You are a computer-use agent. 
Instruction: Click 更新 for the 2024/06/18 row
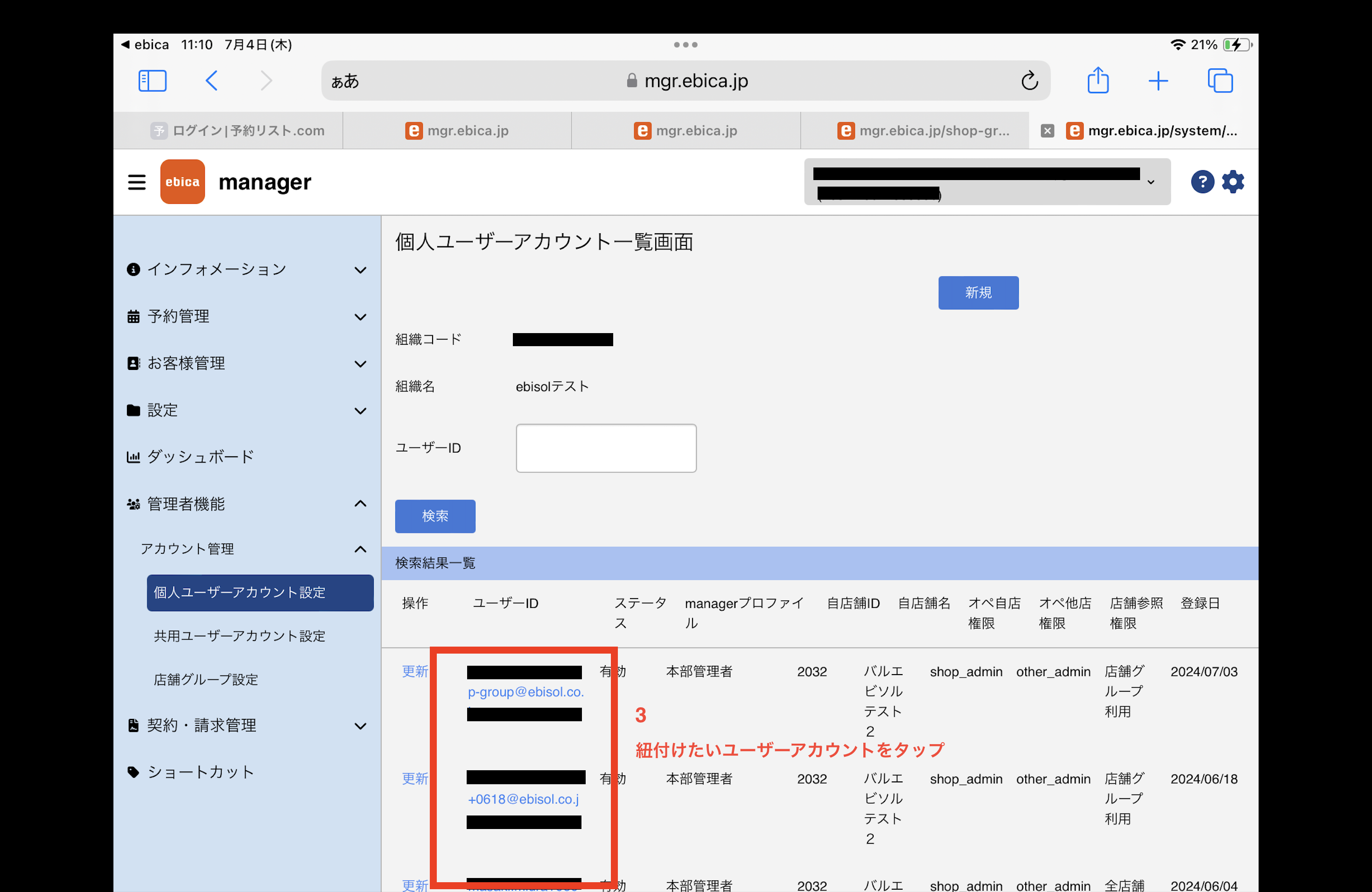[x=415, y=779]
